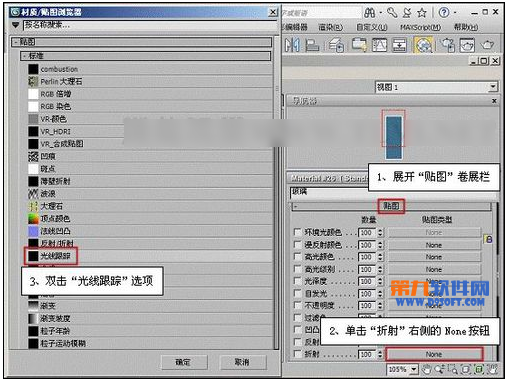The image size is (505, 379).
Task: Open the dropdown arrow beside binoculars icon
Action: click(x=380, y=13)
